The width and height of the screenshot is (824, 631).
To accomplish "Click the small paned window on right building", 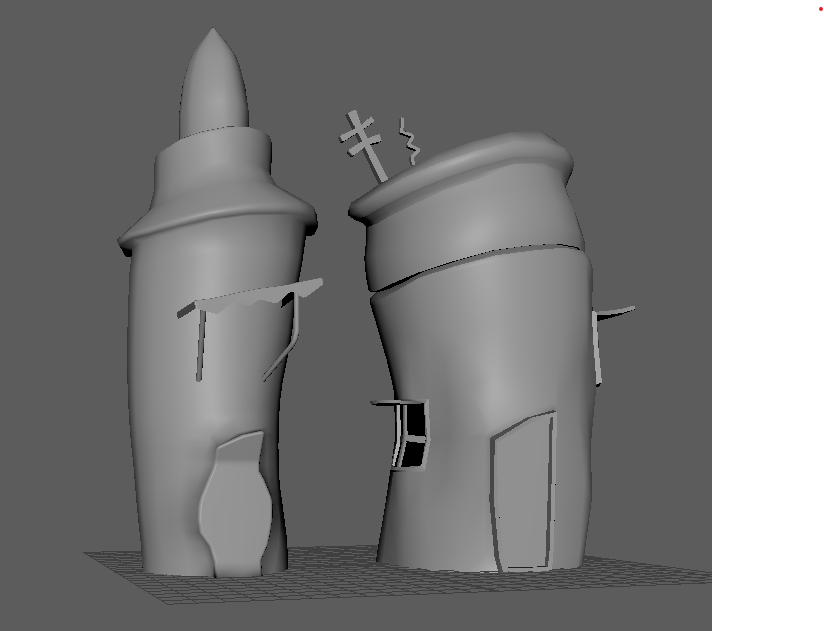I will (411, 435).
